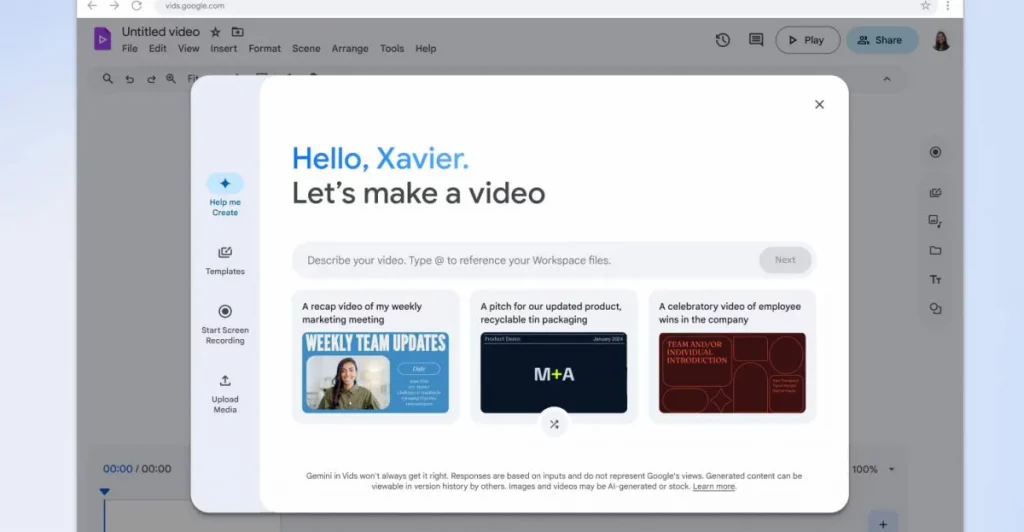Click the Share button

[882, 40]
